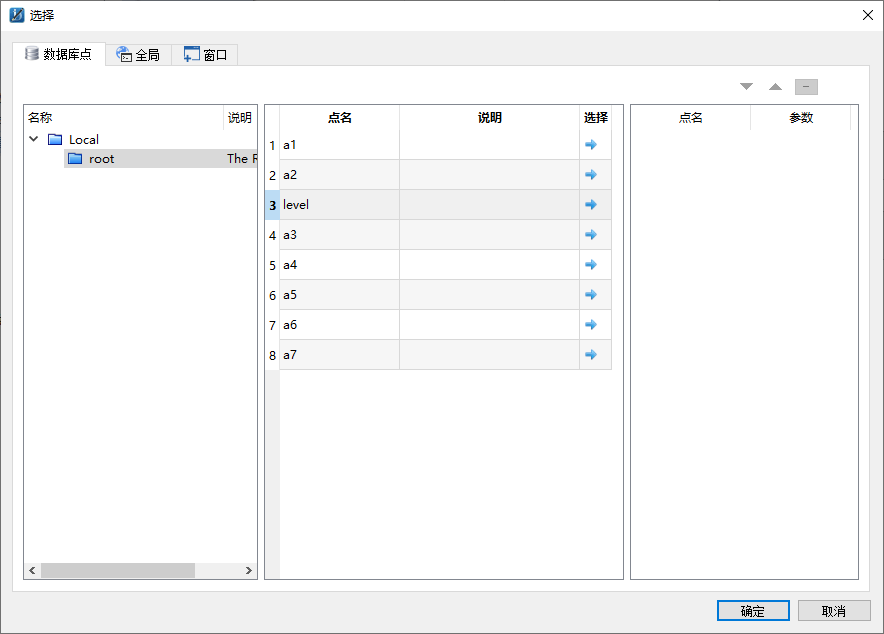Viewport: 884px width, 634px height.
Task: Click the select arrow for point a6
Action: pyautogui.click(x=591, y=325)
